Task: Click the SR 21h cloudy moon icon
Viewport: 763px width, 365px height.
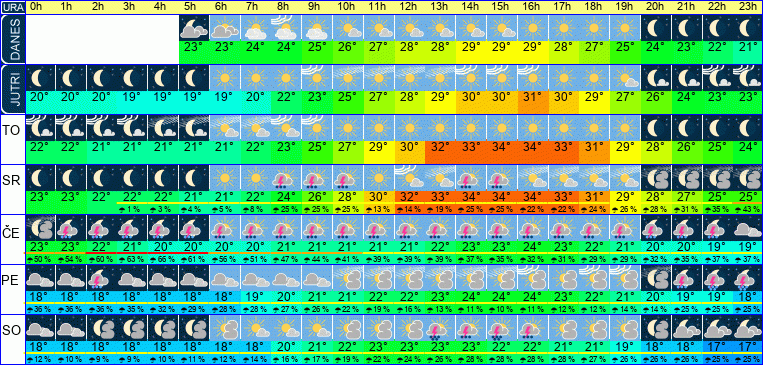Action: [x=687, y=178]
